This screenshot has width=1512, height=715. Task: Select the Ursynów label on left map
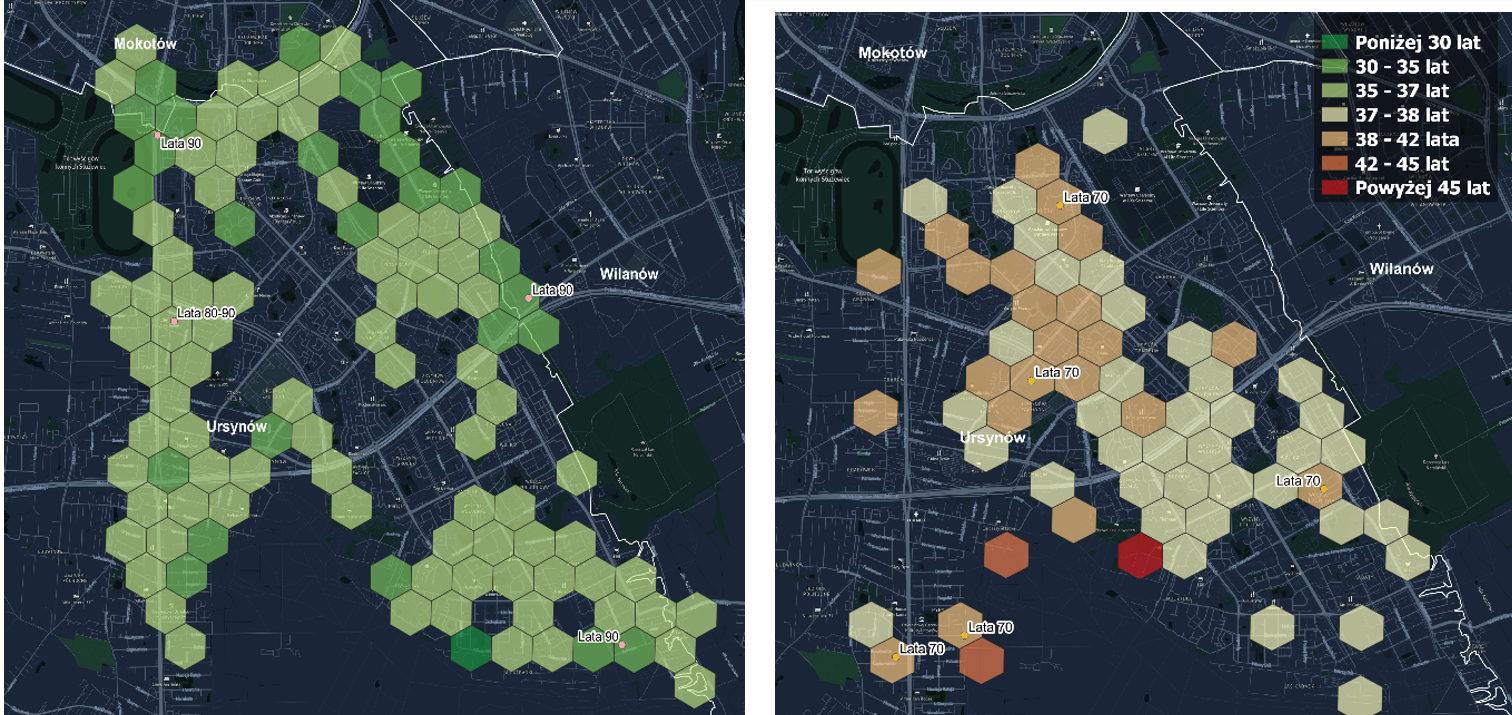point(237,426)
